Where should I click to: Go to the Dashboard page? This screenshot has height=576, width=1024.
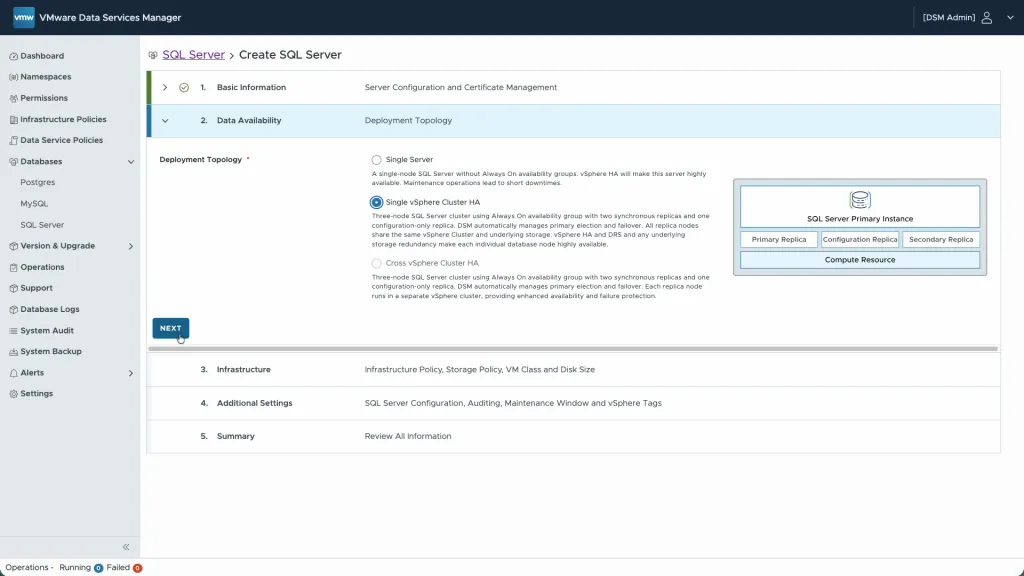pos(42,56)
